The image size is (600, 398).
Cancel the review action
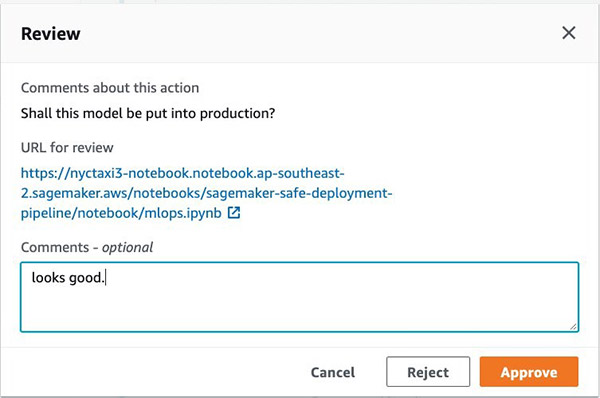tap(333, 372)
